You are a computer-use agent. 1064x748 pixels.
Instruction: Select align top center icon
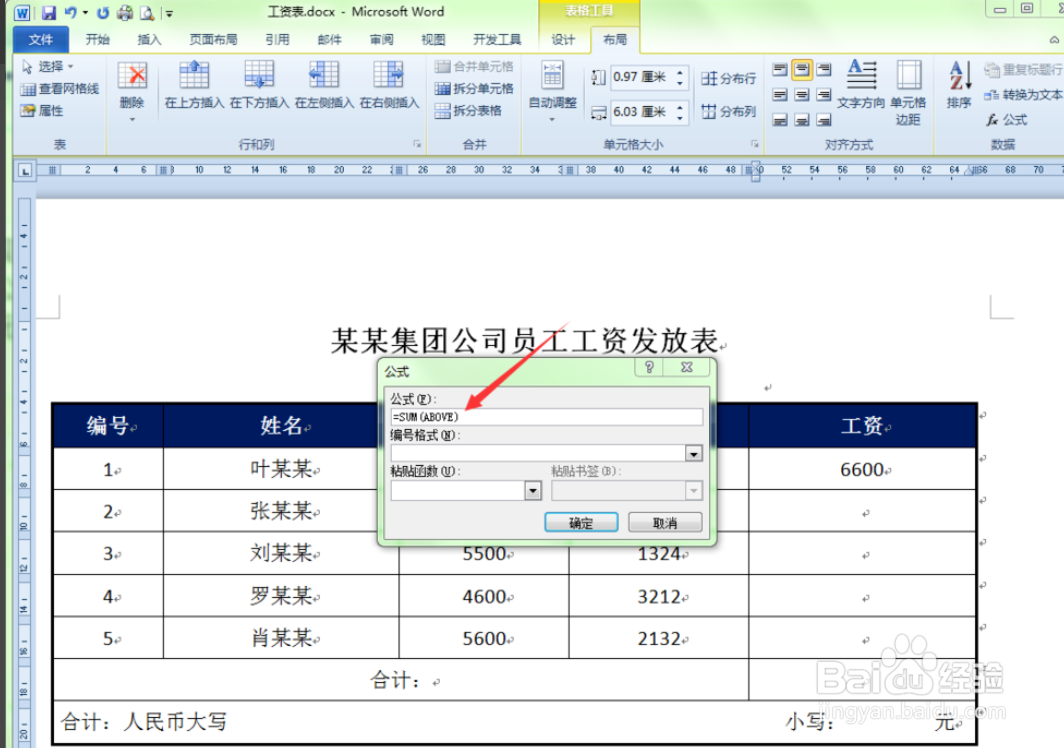pyautogui.click(x=802, y=69)
